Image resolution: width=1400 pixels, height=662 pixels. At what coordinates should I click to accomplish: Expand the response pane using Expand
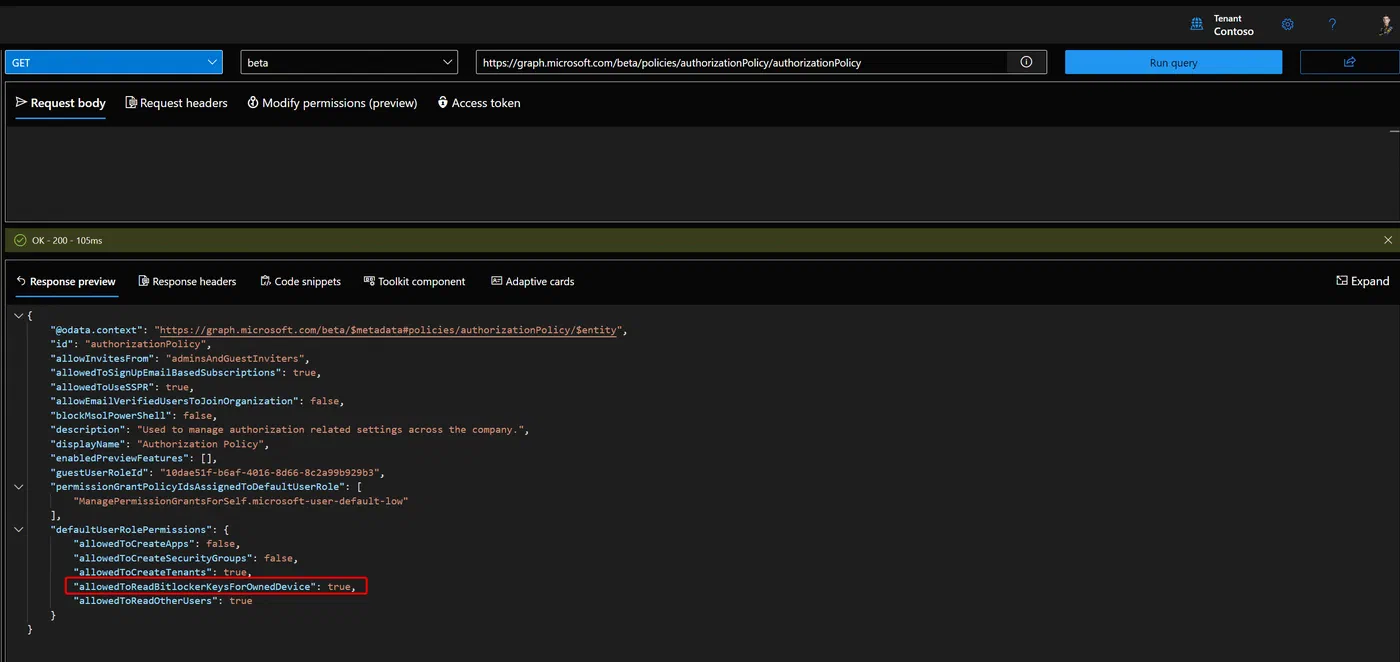tap(1362, 281)
